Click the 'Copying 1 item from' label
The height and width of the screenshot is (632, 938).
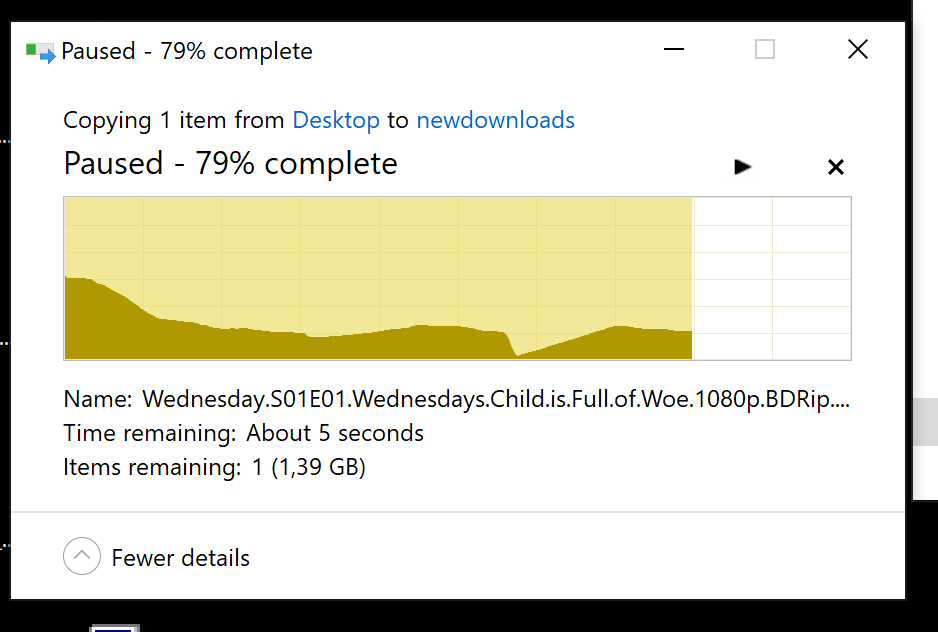(x=173, y=120)
